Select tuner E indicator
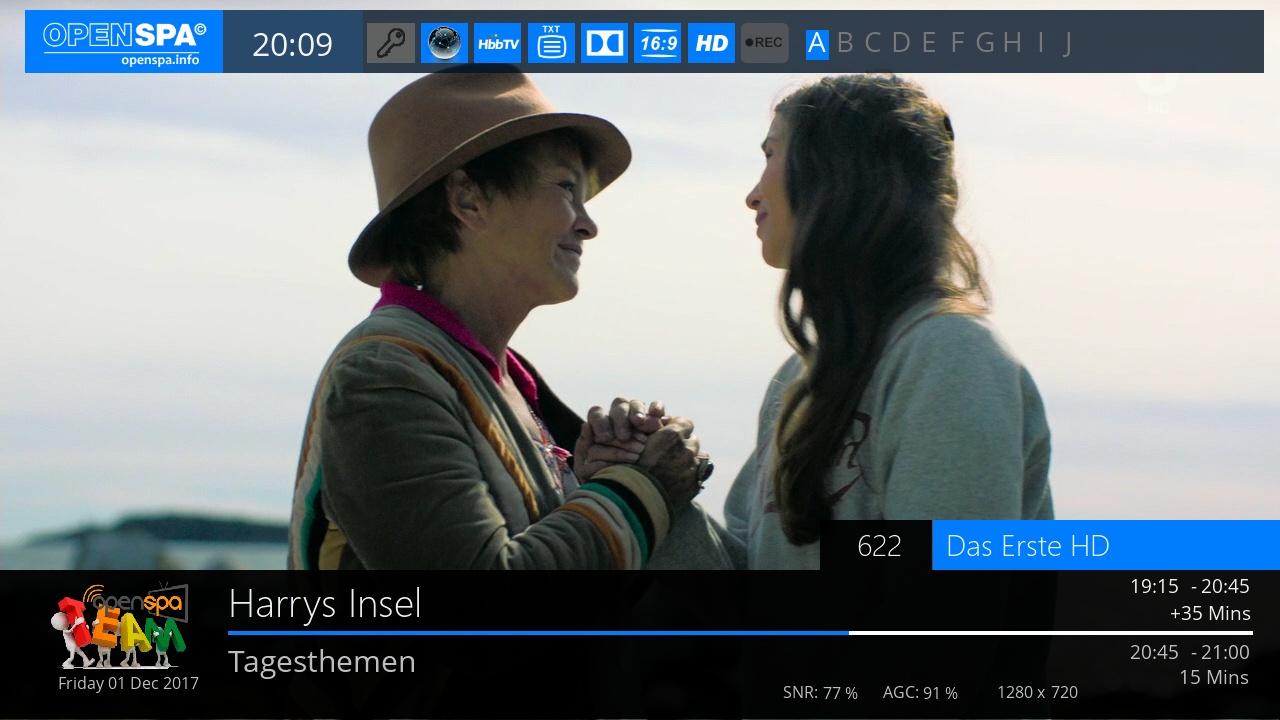 929,43
